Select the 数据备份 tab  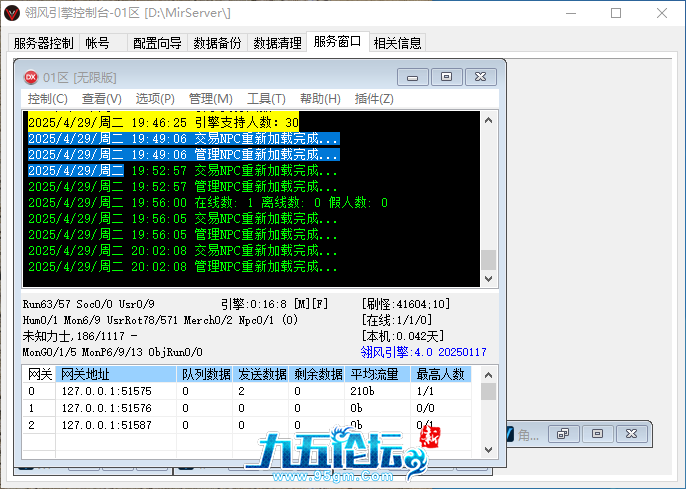click(217, 43)
